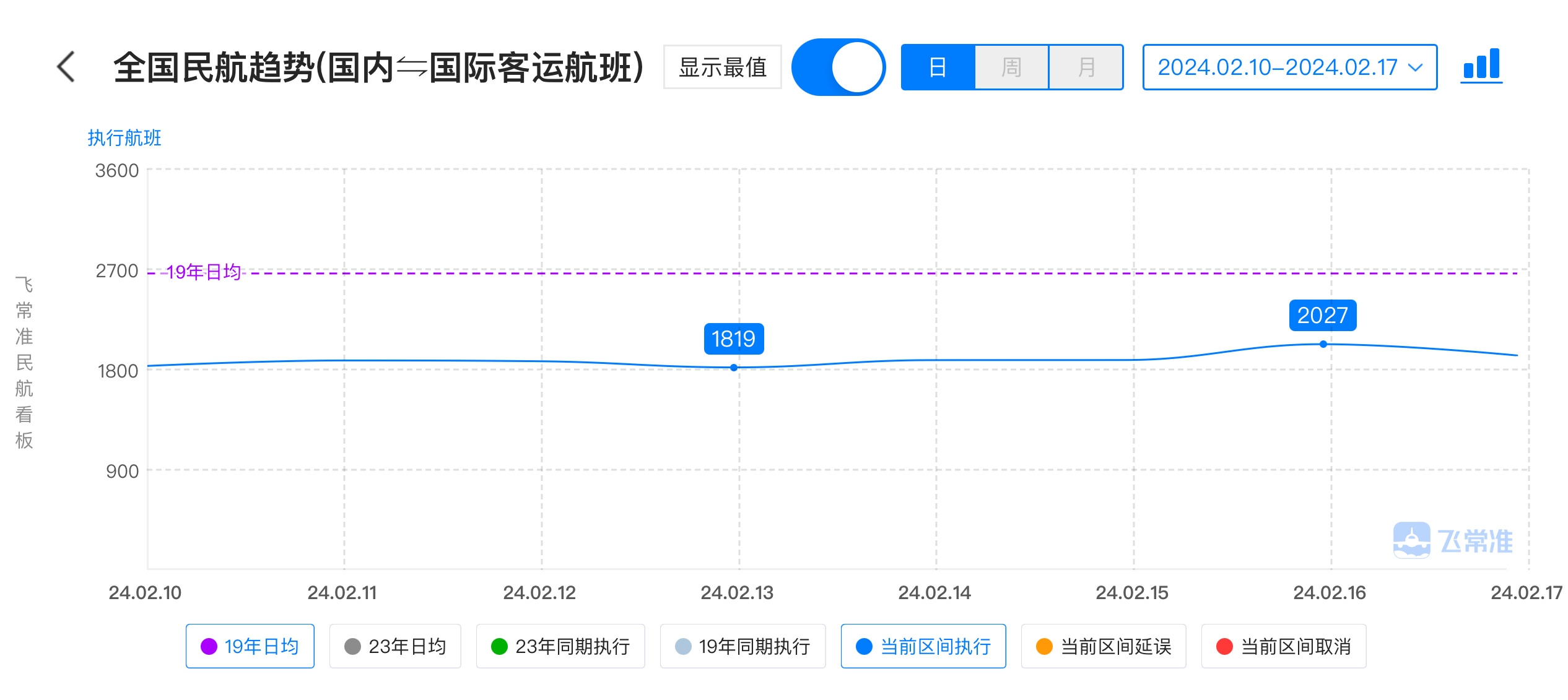Go back using the left chevron arrow
The height and width of the screenshot is (700, 1568).
tap(66, 67)
